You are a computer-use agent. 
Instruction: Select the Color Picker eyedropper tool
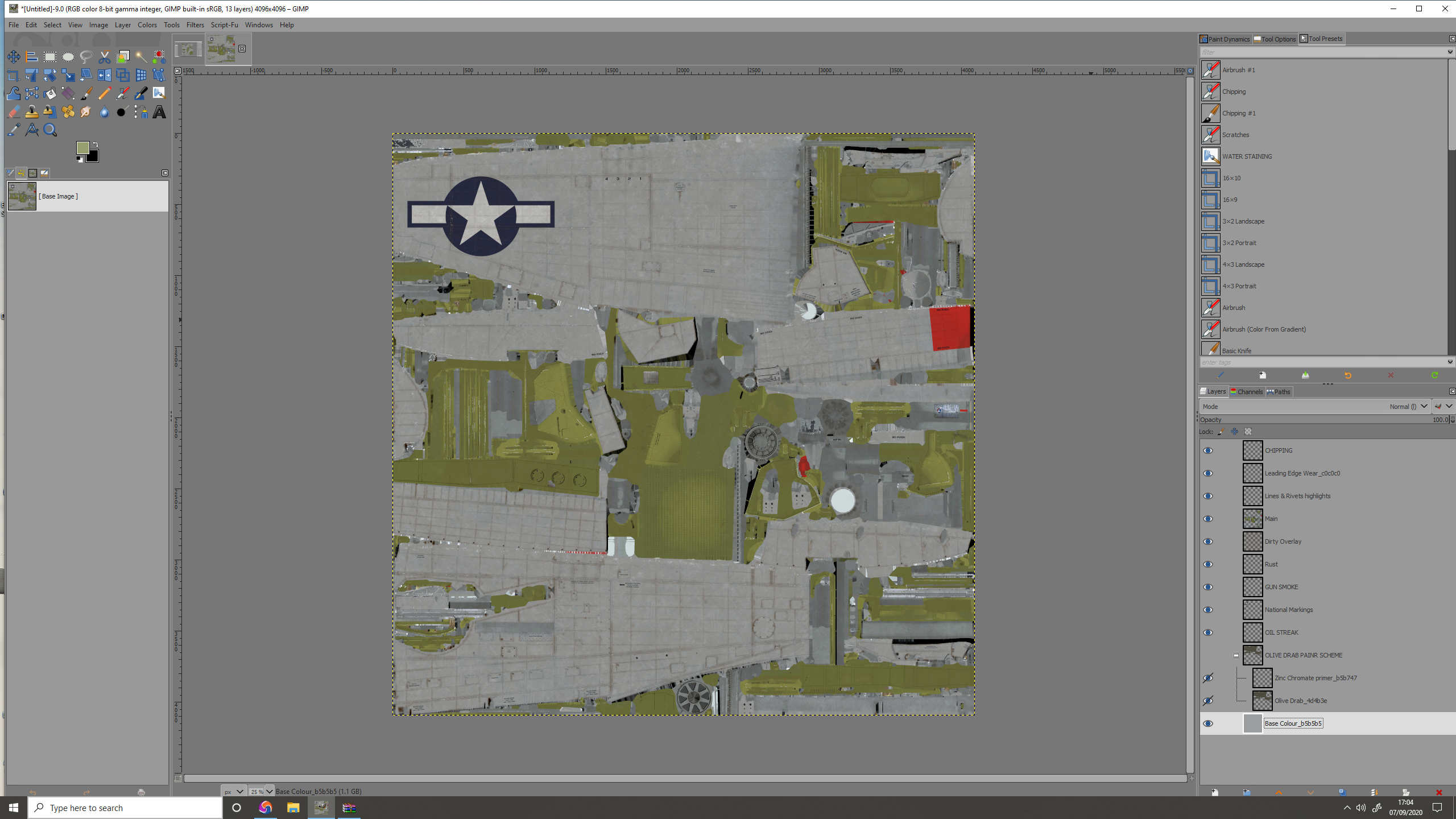tap(14, 130)
